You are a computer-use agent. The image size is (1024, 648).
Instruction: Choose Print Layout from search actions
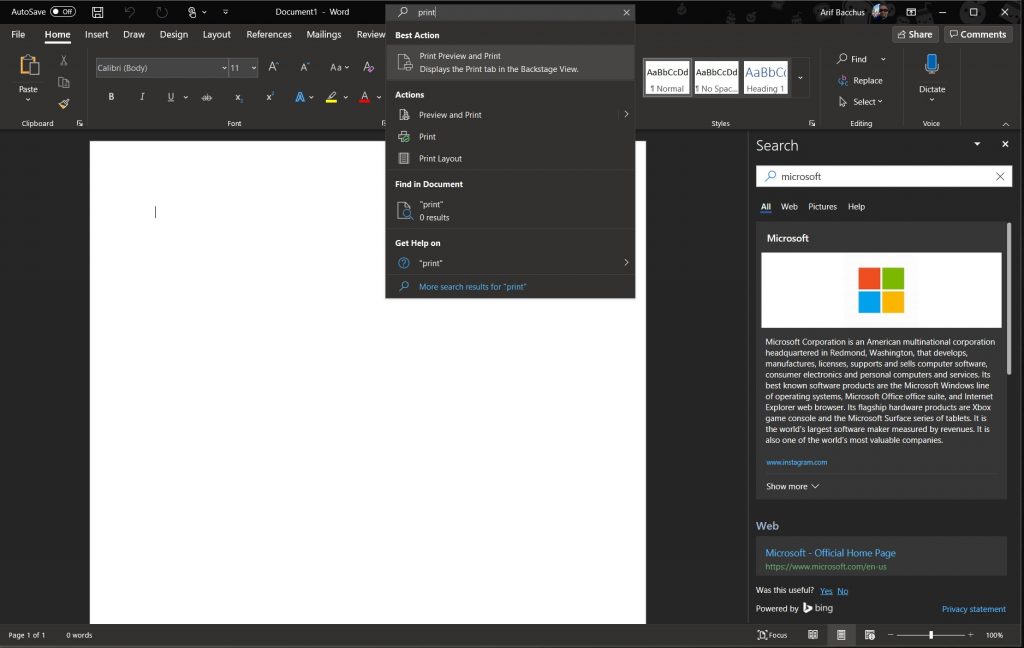pyautogui.click(x=440, y=158)
